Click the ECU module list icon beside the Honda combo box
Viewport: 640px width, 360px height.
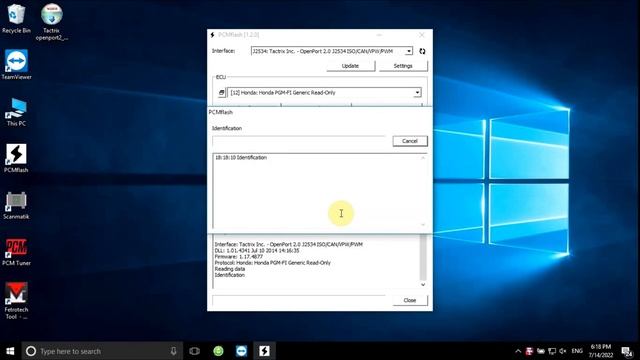tap(222, 93)
